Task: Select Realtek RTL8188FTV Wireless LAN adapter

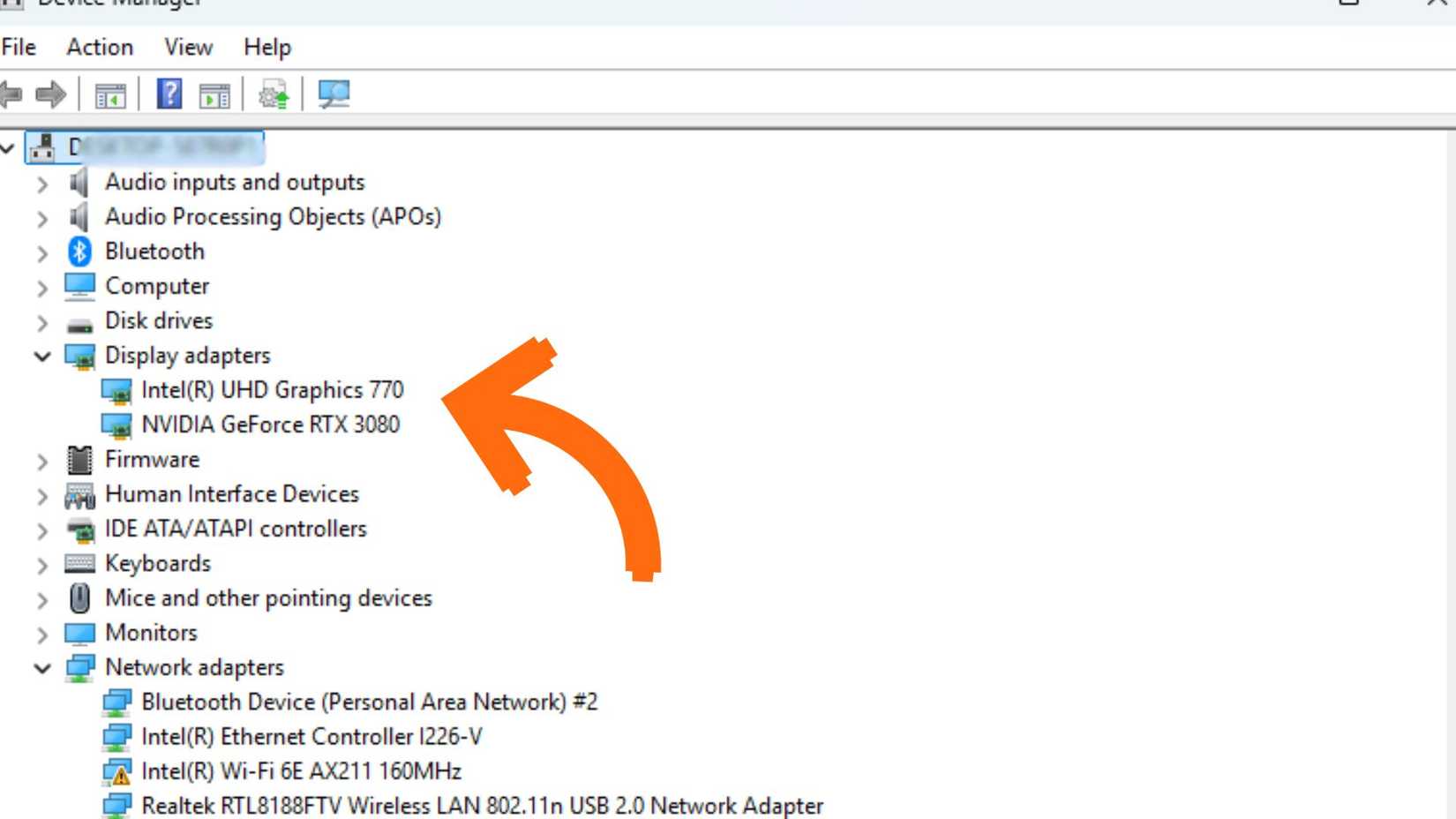Action: 482,806
